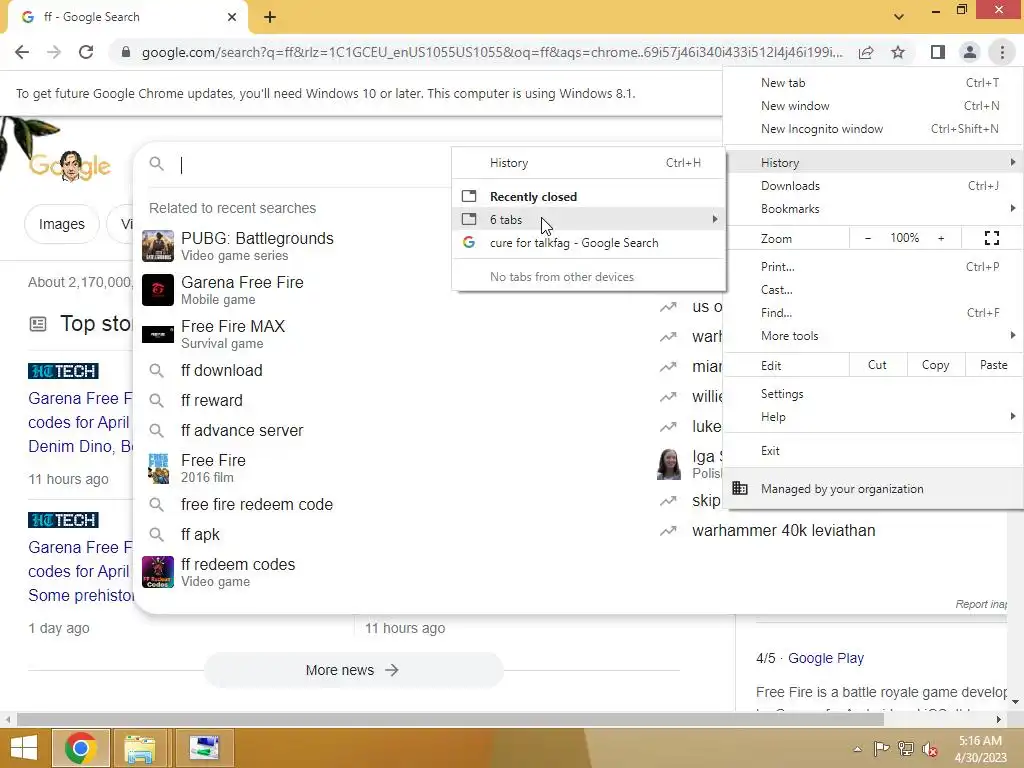This screenshot has height=768, width=1024.
Task: Choose Cast... from the menu
Action: pos(873,289)
